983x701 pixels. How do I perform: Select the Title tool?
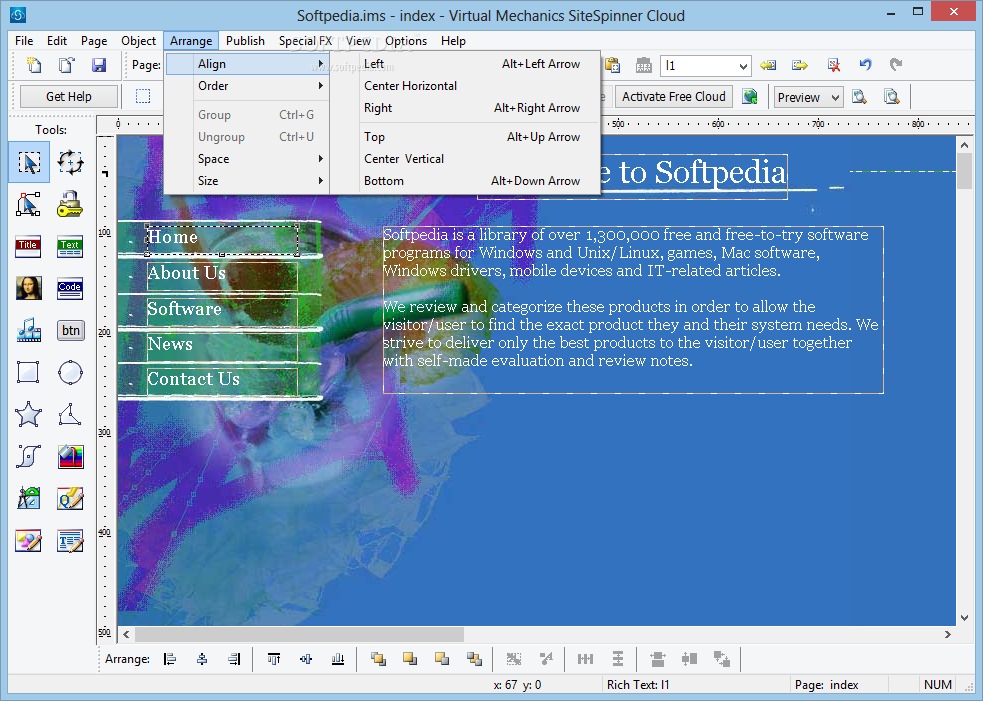[x=28, y=247]
